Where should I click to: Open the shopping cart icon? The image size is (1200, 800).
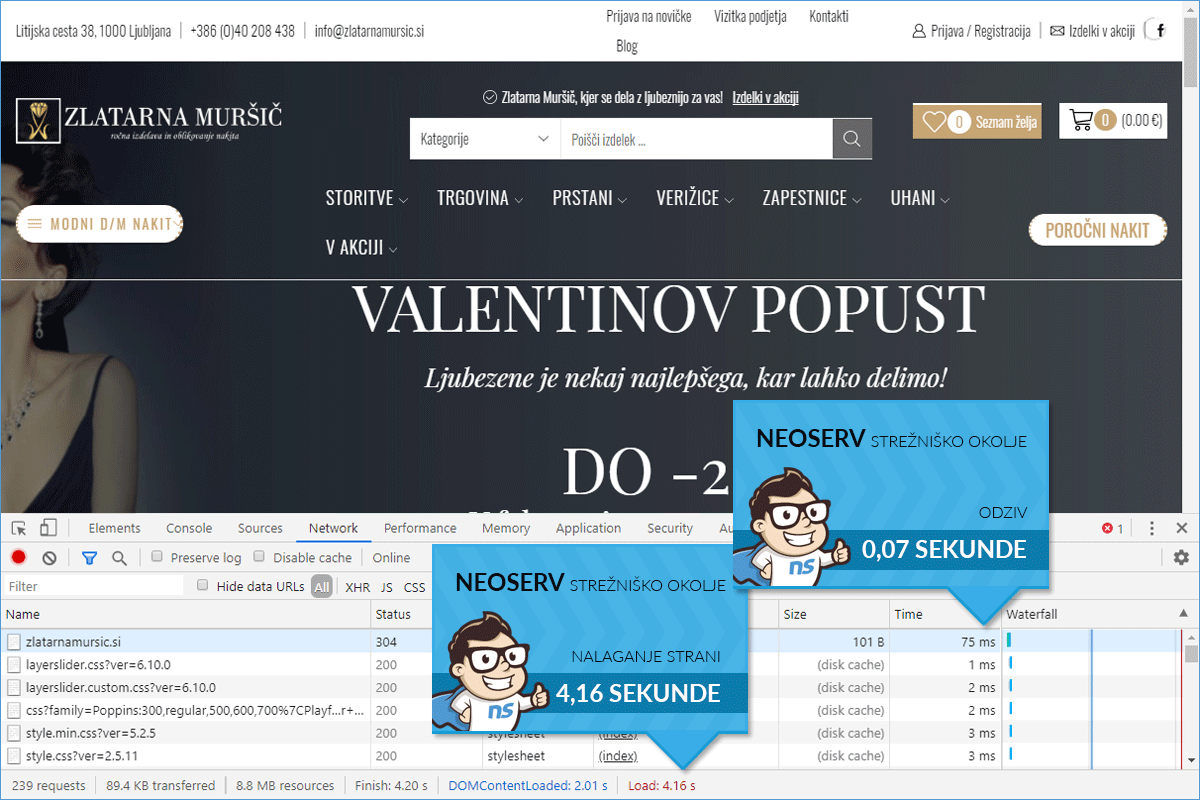pos(1081,120)
